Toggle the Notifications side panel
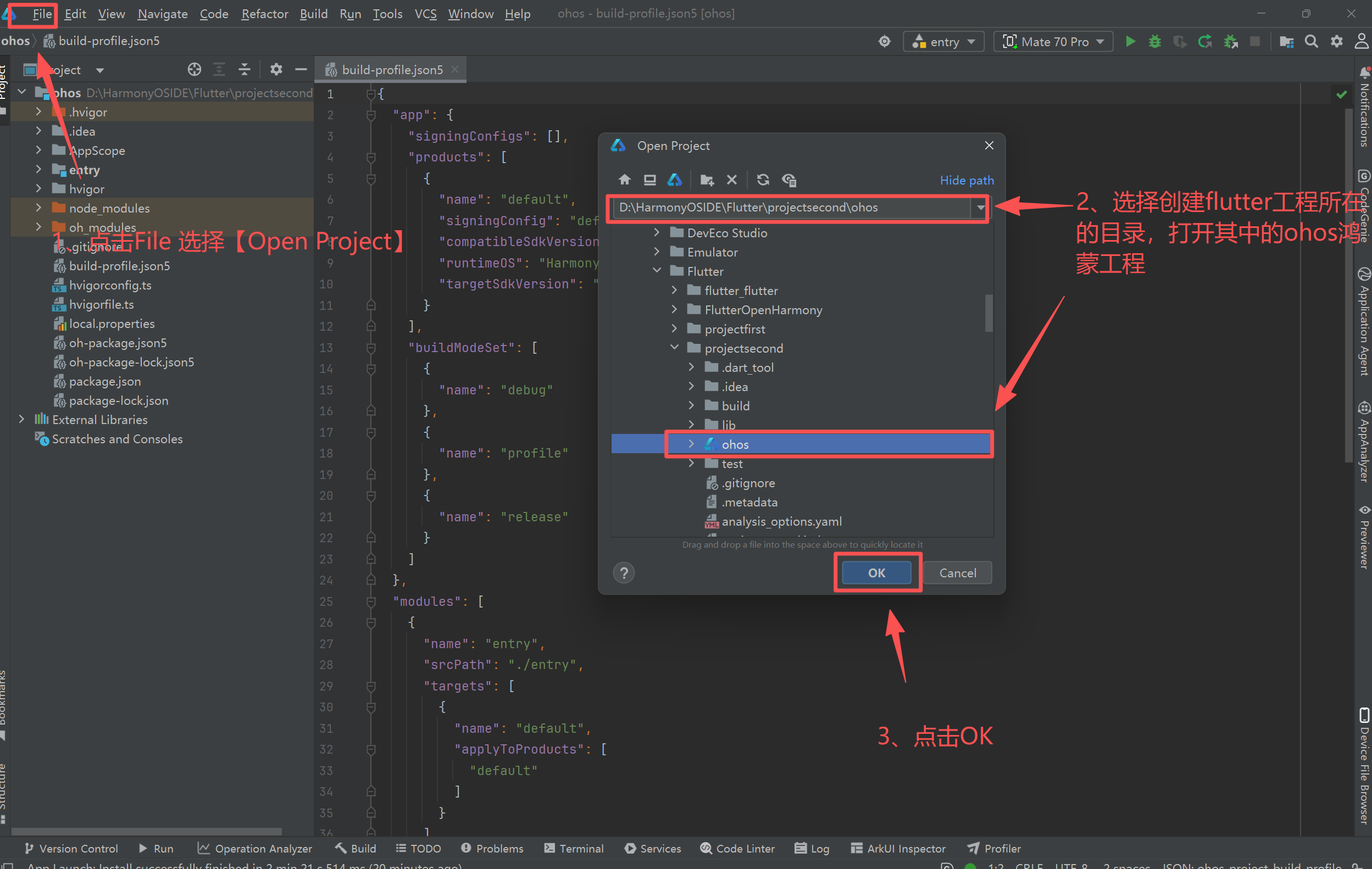This screenshot has width=1372, height=869. click(1364, 108)
